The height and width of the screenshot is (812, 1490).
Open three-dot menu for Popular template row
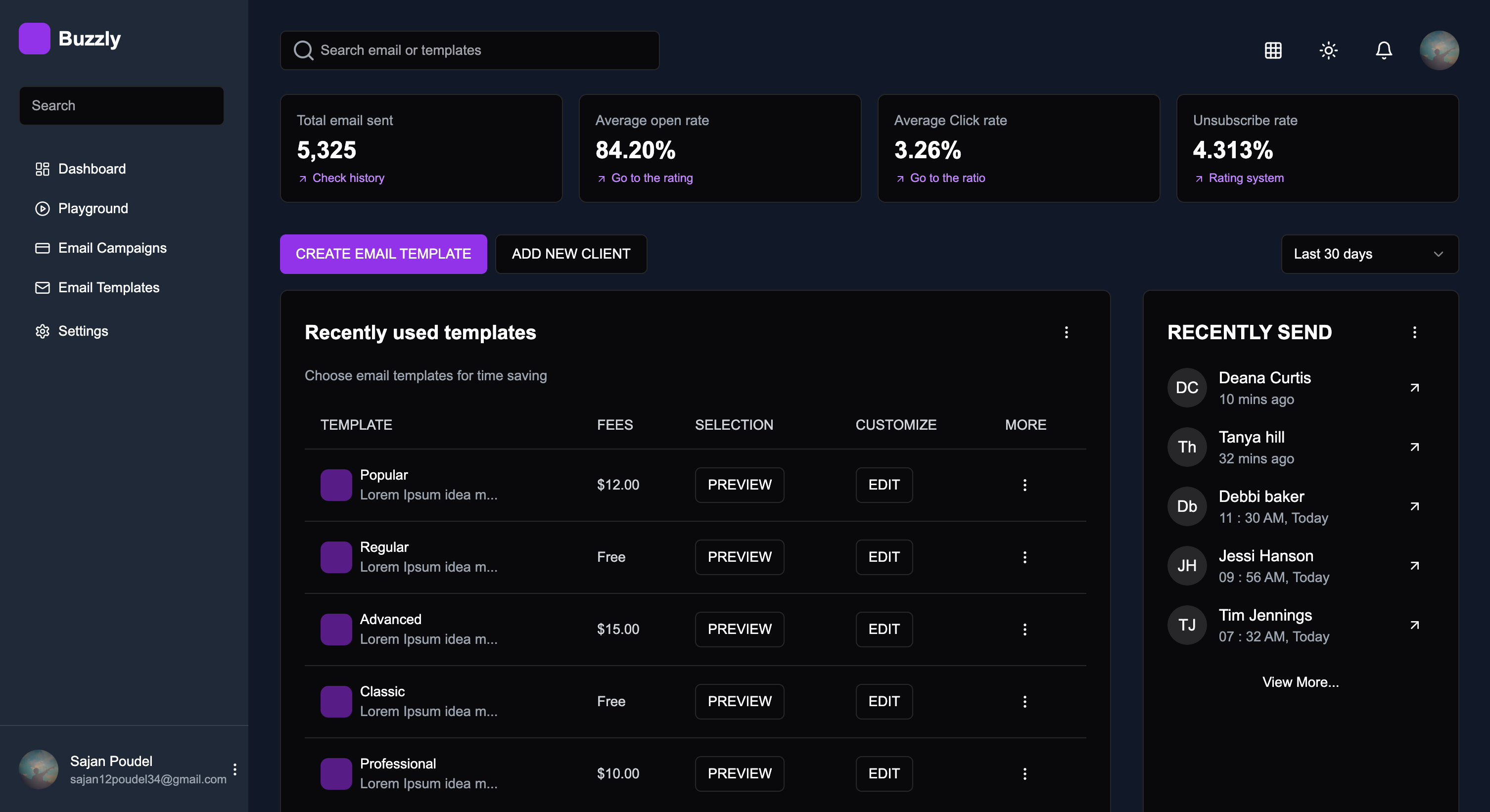pyautogui.click(x=1024, y=485)
